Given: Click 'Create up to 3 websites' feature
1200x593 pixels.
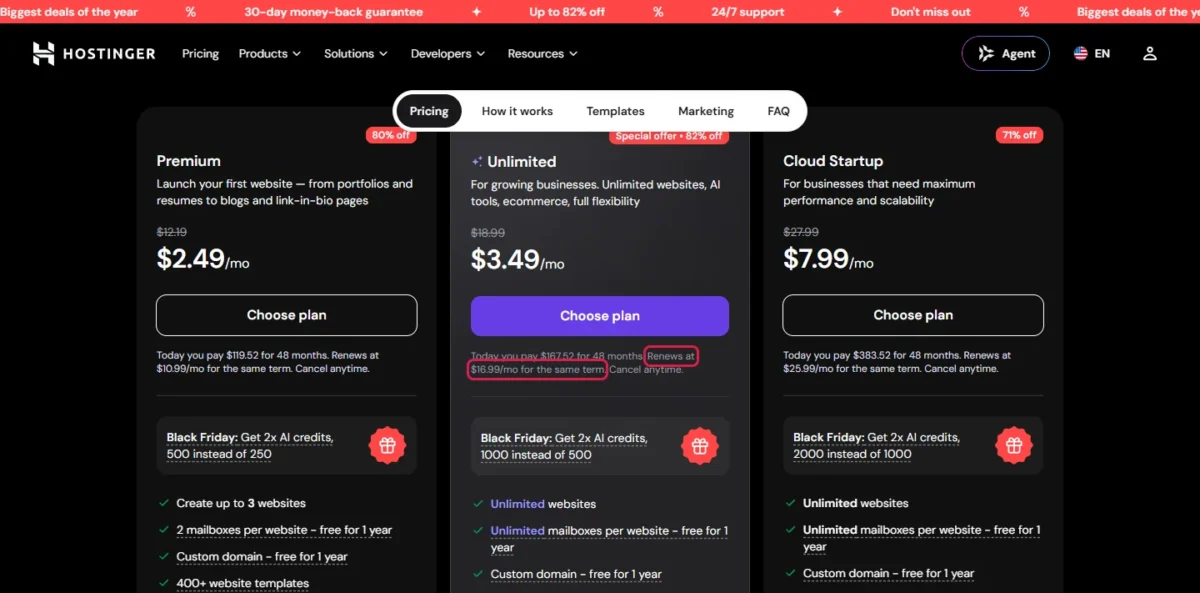Looking at the screenshot, I should (241, 503).
